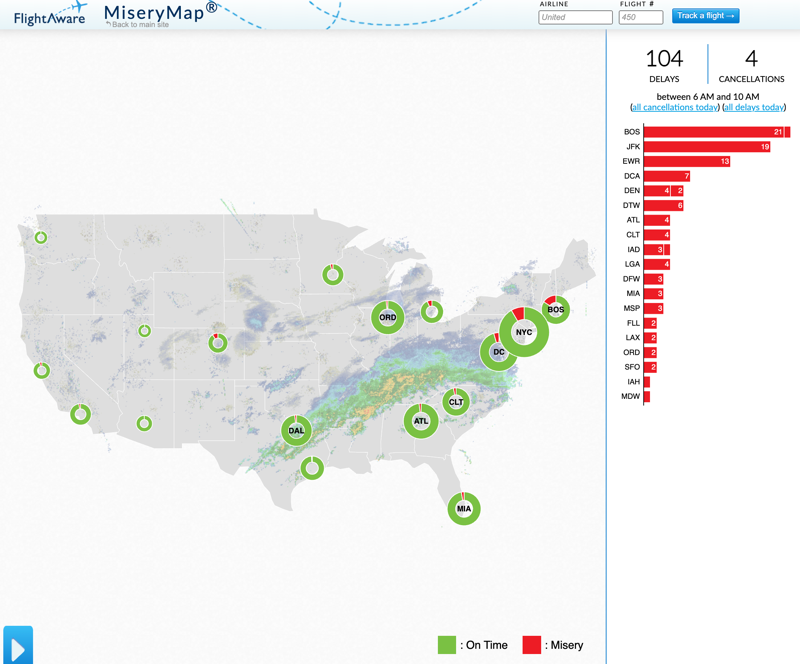Viewport: 800px width, 664px height.
Task: Click the SFO bar in the chart
Action: tap(651, 367)
